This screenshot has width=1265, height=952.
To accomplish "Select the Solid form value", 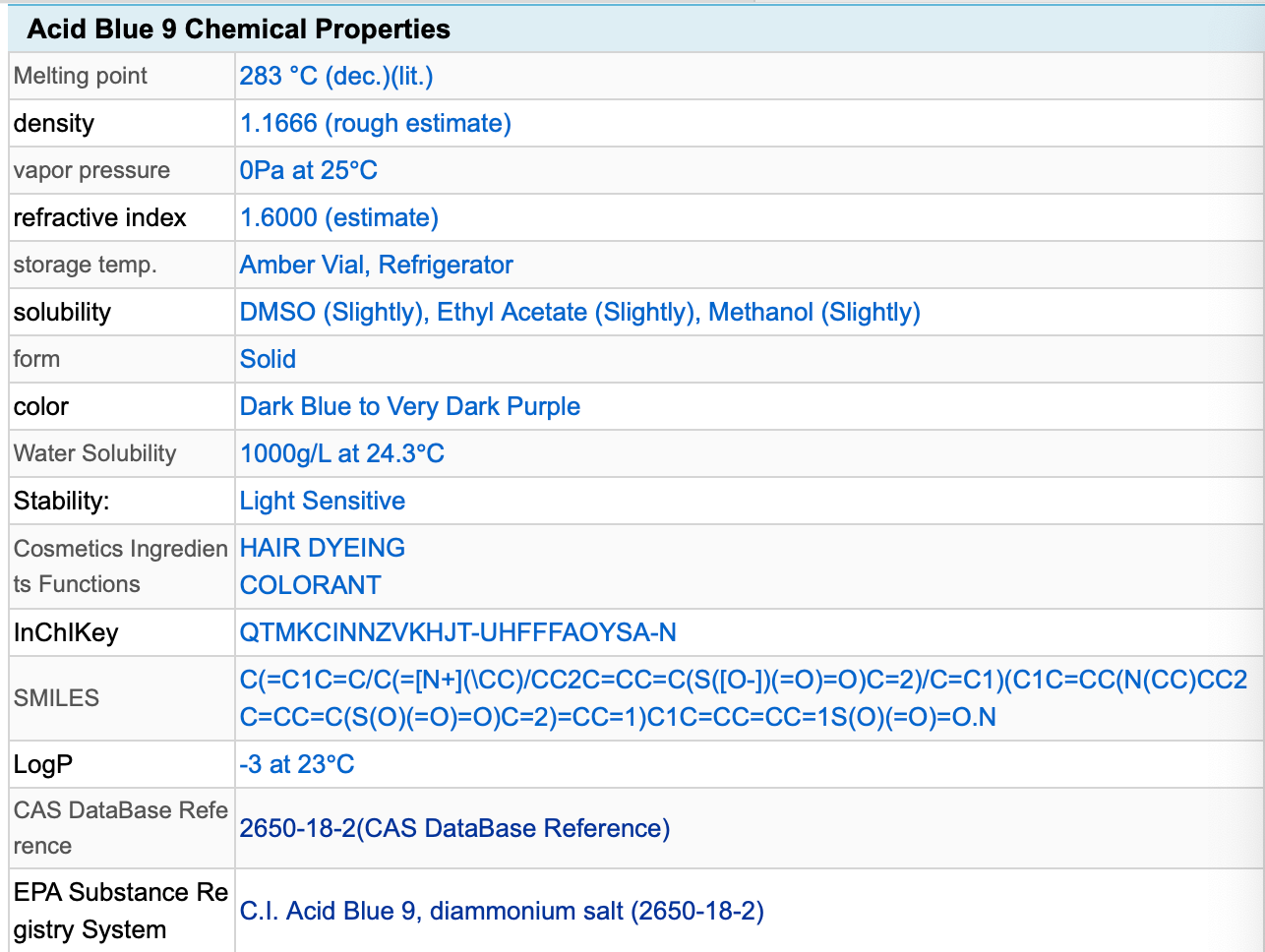I will 268,359.
